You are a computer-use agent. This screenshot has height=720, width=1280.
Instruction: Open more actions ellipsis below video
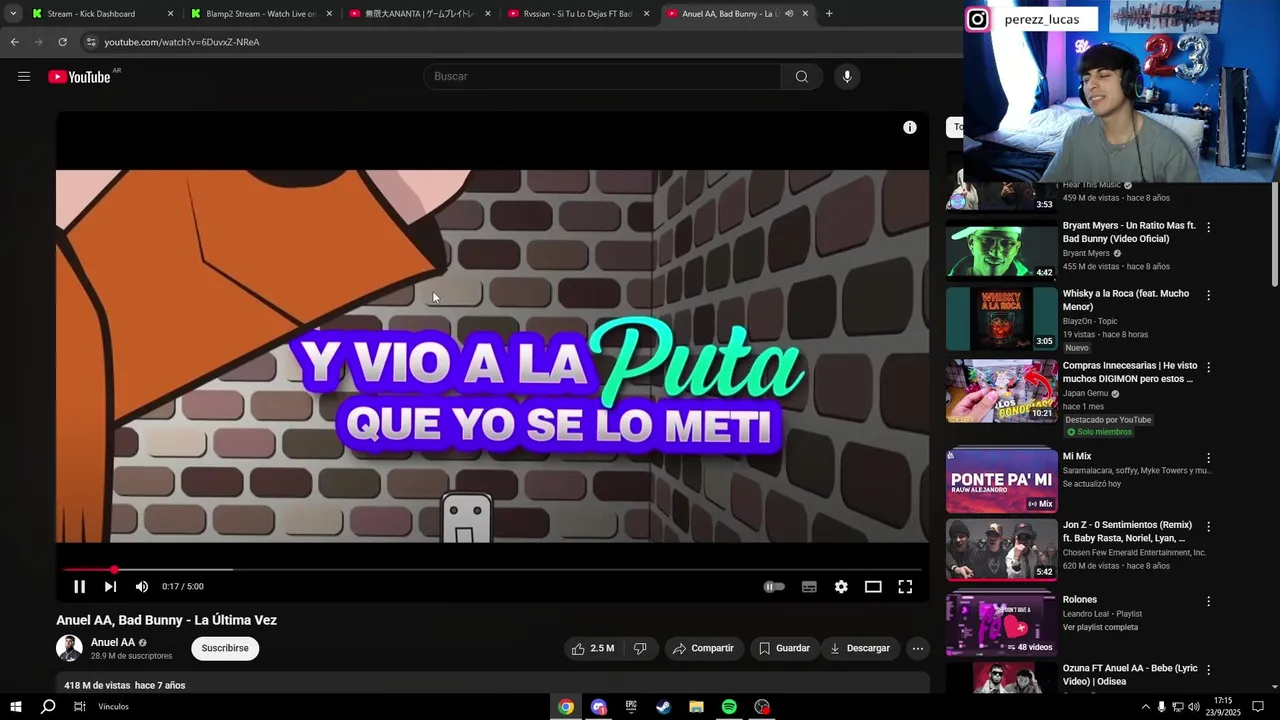coord(917,648)
